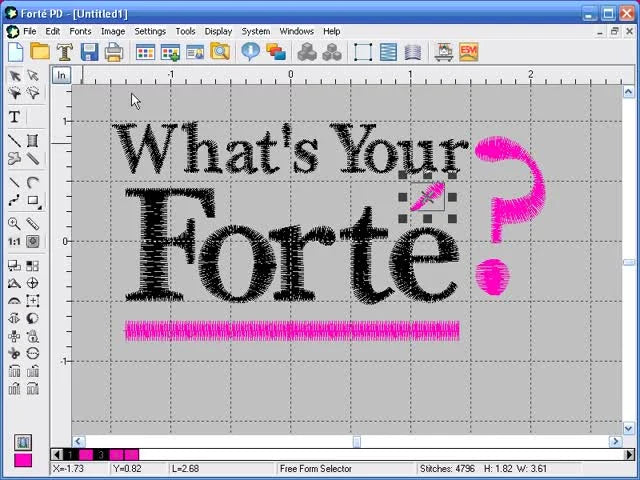Show the blue info bubble icon
Viewport: 640px width, 480px height.
(250, 52)
